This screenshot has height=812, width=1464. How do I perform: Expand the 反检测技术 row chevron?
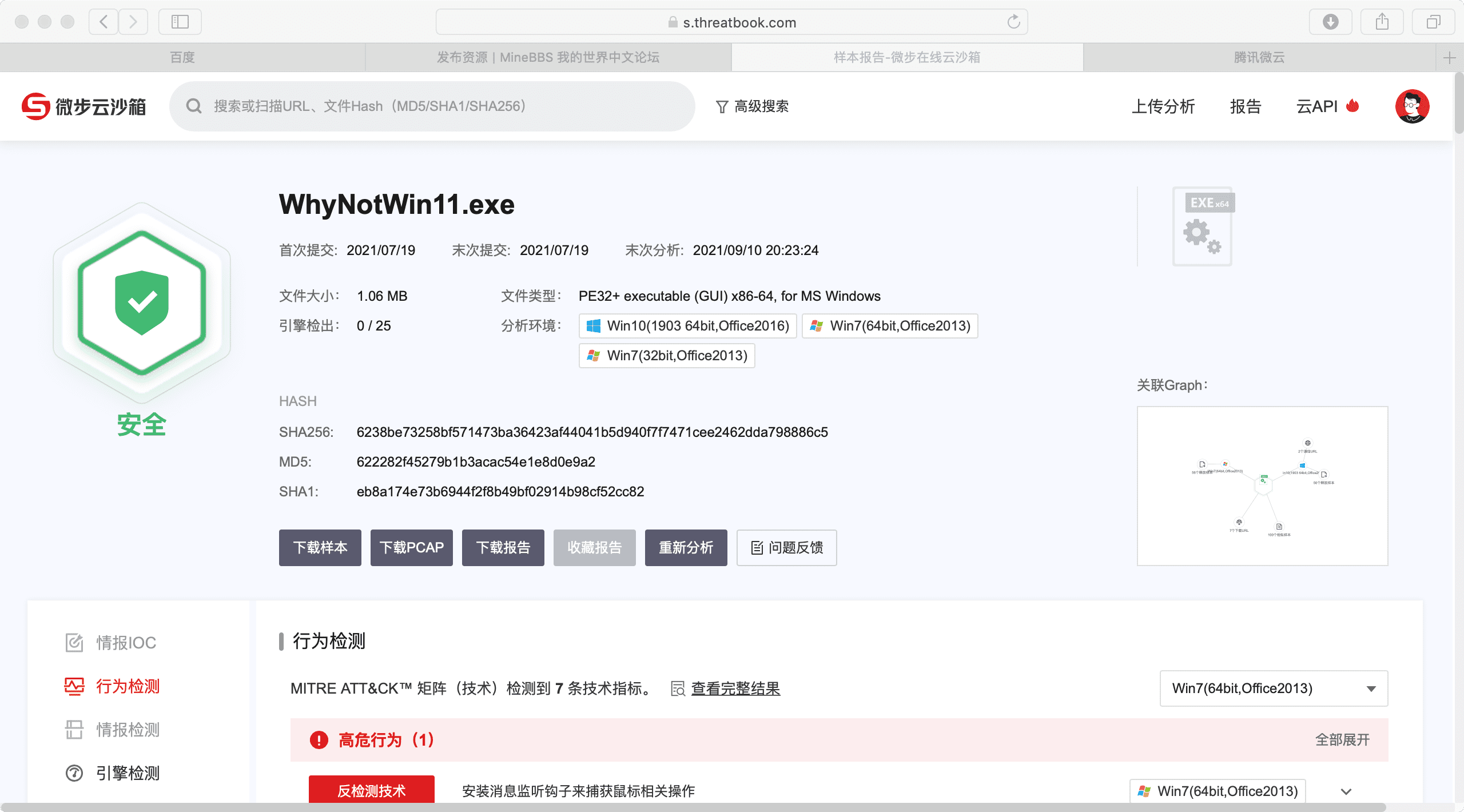(x=1346, y=791)
